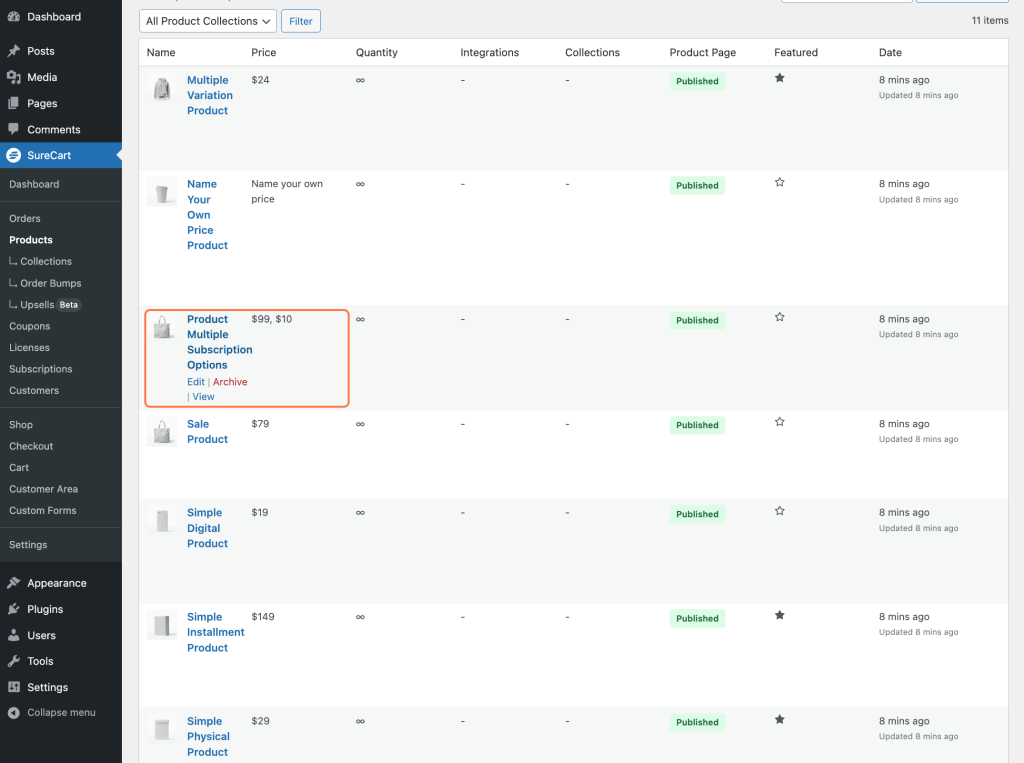Toggle featured star for Sale Product
Screen dimensions: 1024x763
click(780, 422)
